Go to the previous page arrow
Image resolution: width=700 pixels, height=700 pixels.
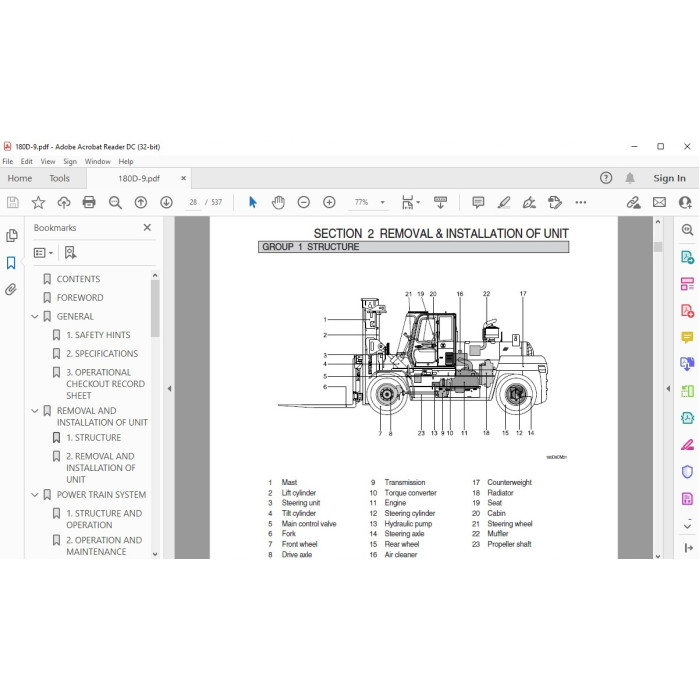tap(141, 203)
